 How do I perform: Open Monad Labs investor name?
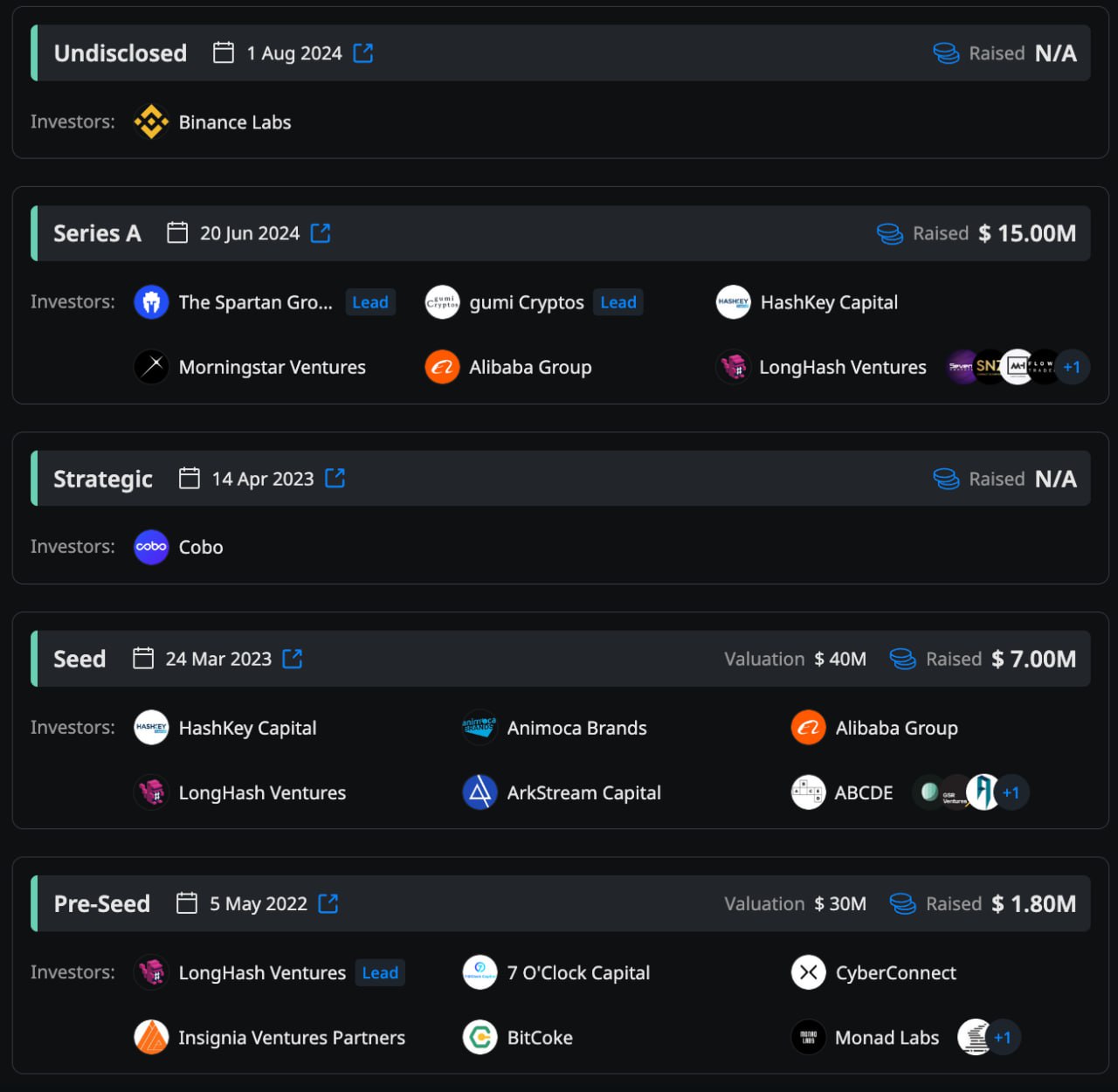coord(887,1037)
